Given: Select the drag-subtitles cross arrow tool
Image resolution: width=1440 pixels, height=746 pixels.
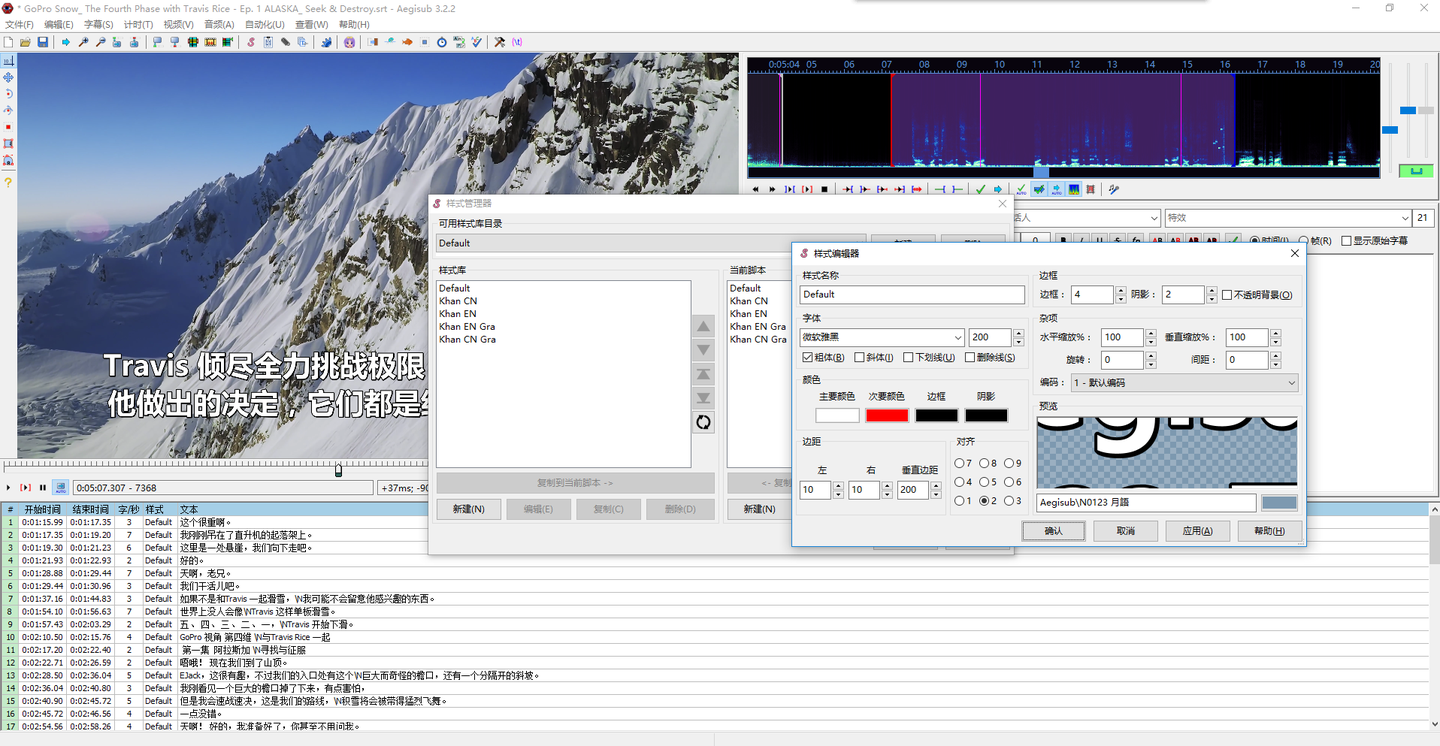Looking at the screenshot, I should pyautogui.click(x=8, y=77).
